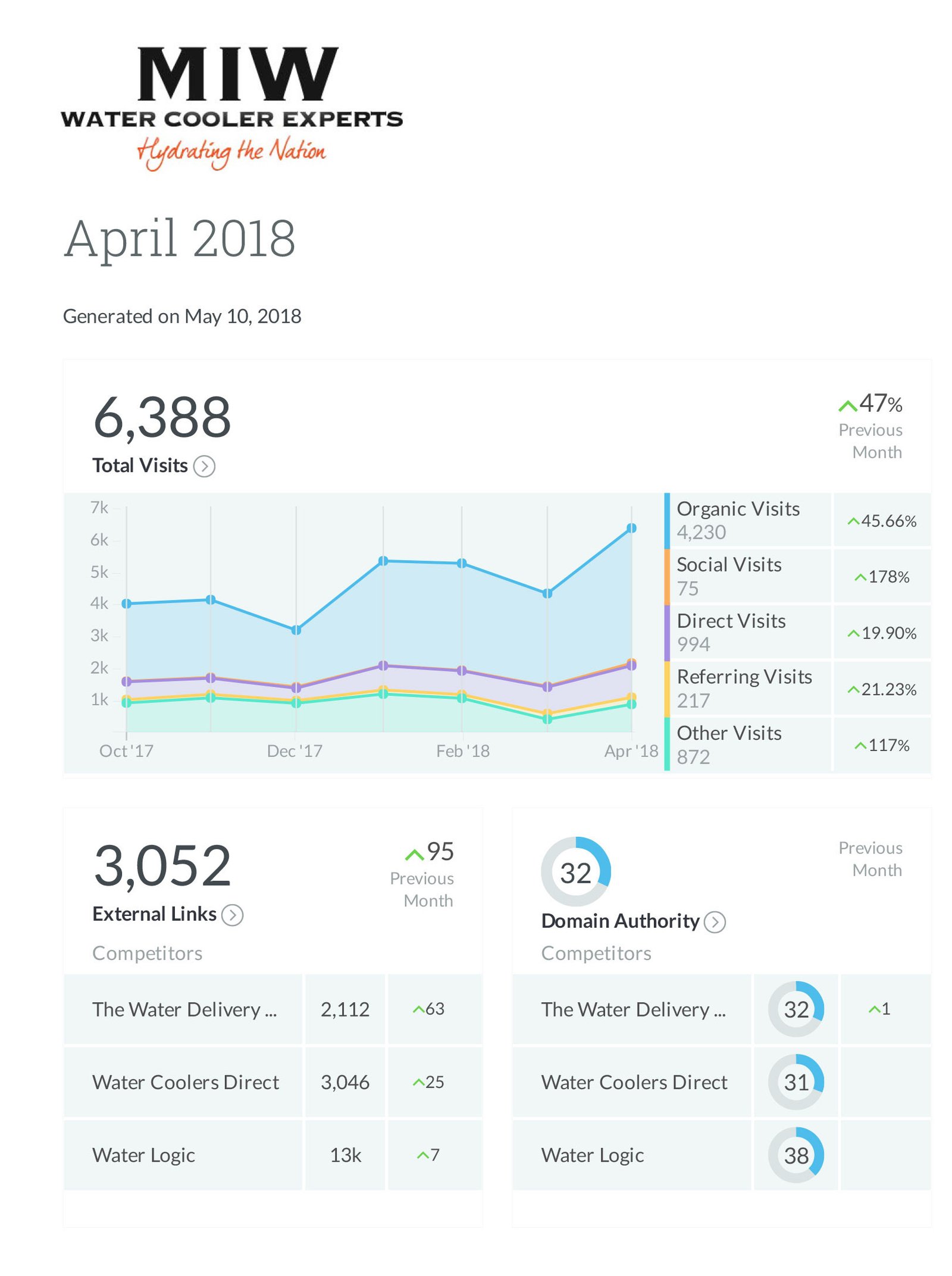The width and height of the screenshot is (952, 1276).
Task: Click the Competitors label under External Links
Action: click(147, 953)
